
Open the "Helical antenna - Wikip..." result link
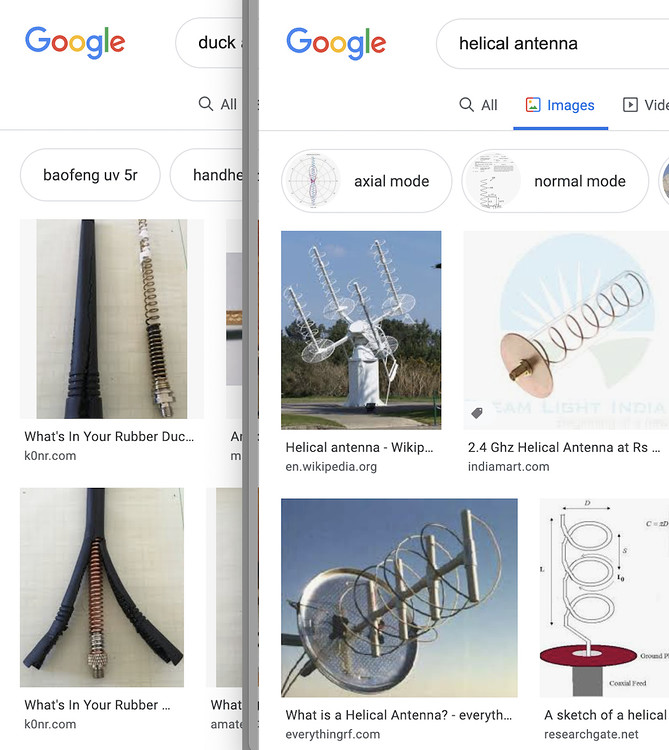point(360,448)
